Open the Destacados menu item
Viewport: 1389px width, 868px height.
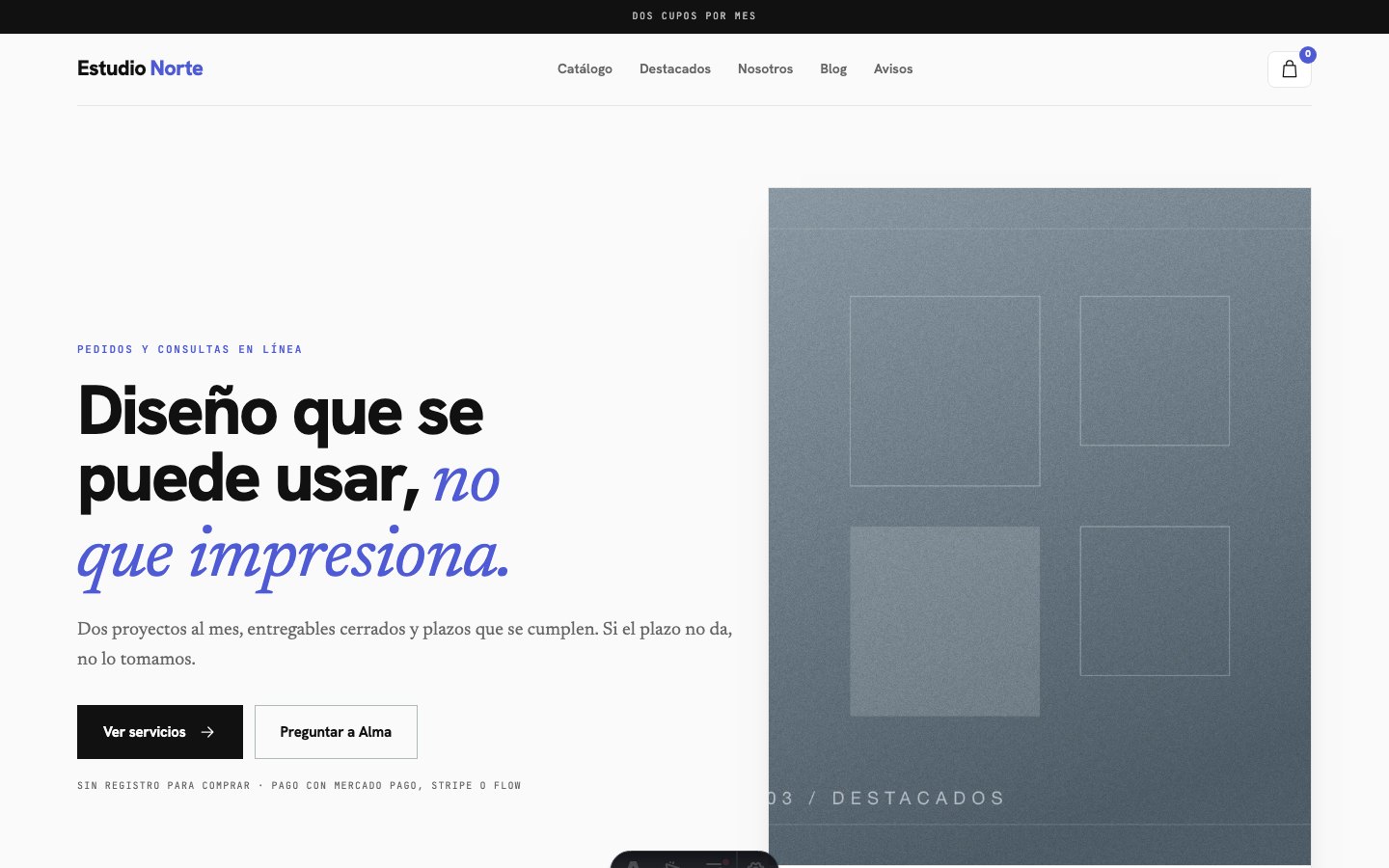[x=675, y=68]
